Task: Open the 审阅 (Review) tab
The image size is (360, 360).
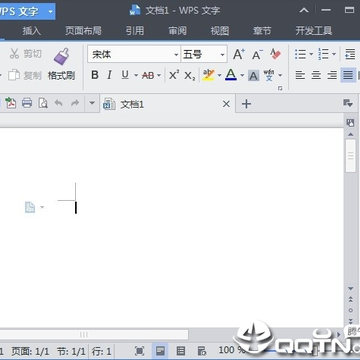Action: pos(177,31)
